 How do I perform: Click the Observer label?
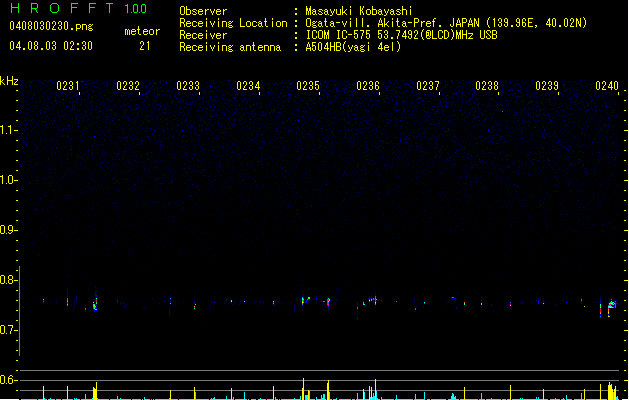tap(203, 11)
